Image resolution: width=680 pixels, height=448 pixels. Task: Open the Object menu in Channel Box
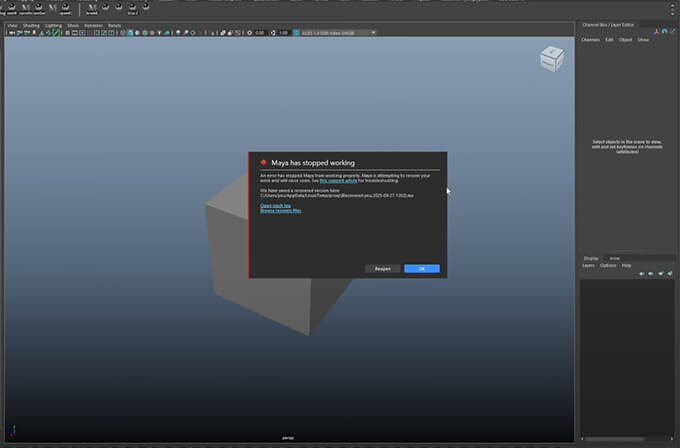click(x=625, y=40)
